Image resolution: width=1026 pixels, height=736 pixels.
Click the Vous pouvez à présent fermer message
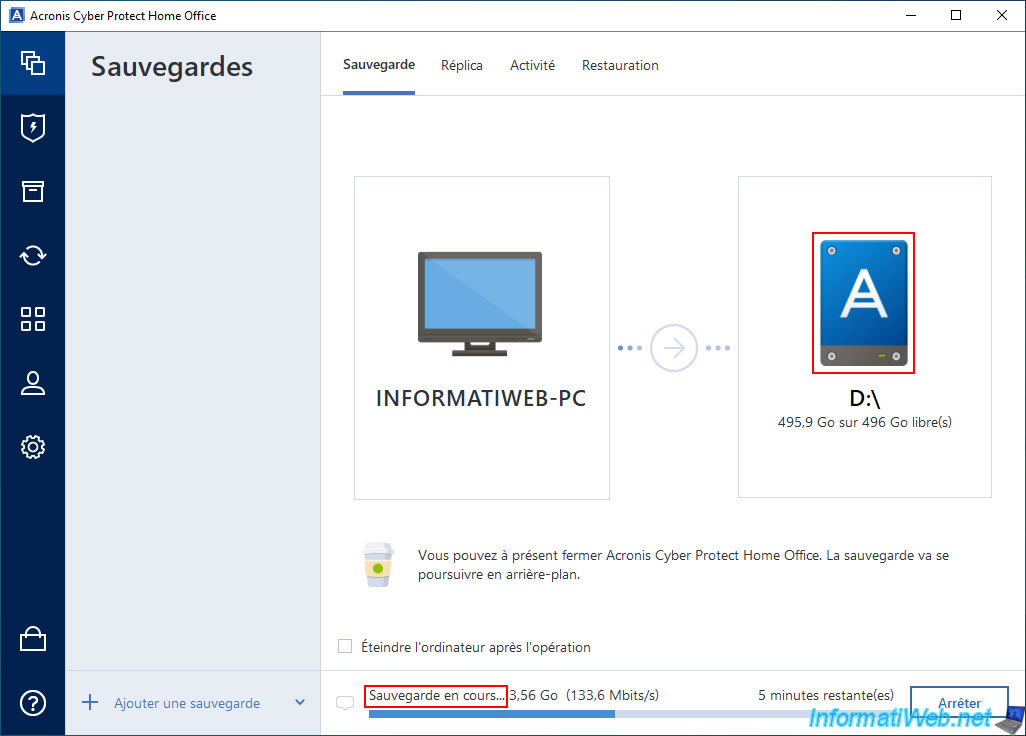[x=683, y=565]
